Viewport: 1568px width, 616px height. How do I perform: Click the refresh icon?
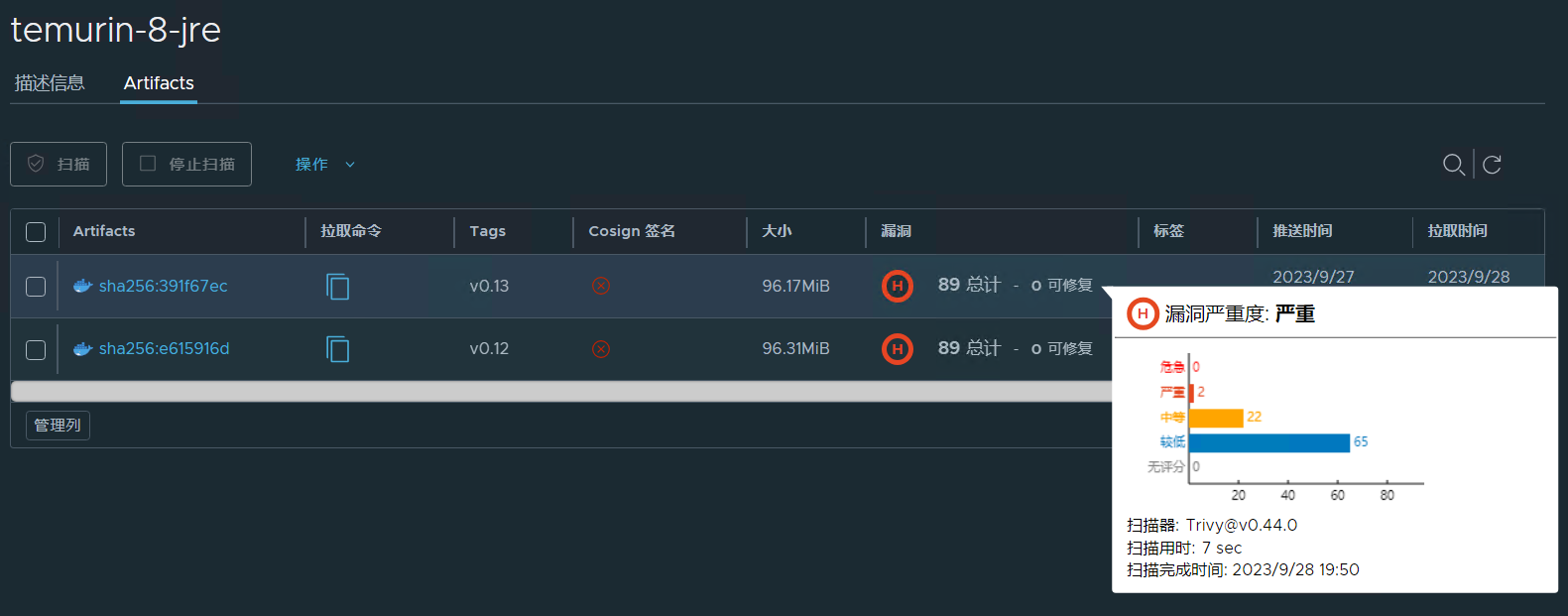(1492, 165)
